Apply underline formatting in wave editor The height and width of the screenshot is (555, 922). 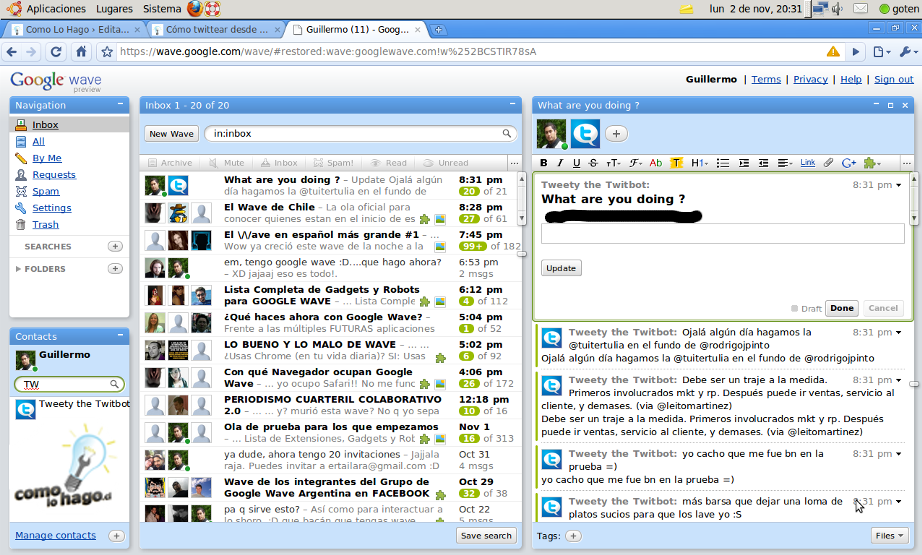(576, 163)
